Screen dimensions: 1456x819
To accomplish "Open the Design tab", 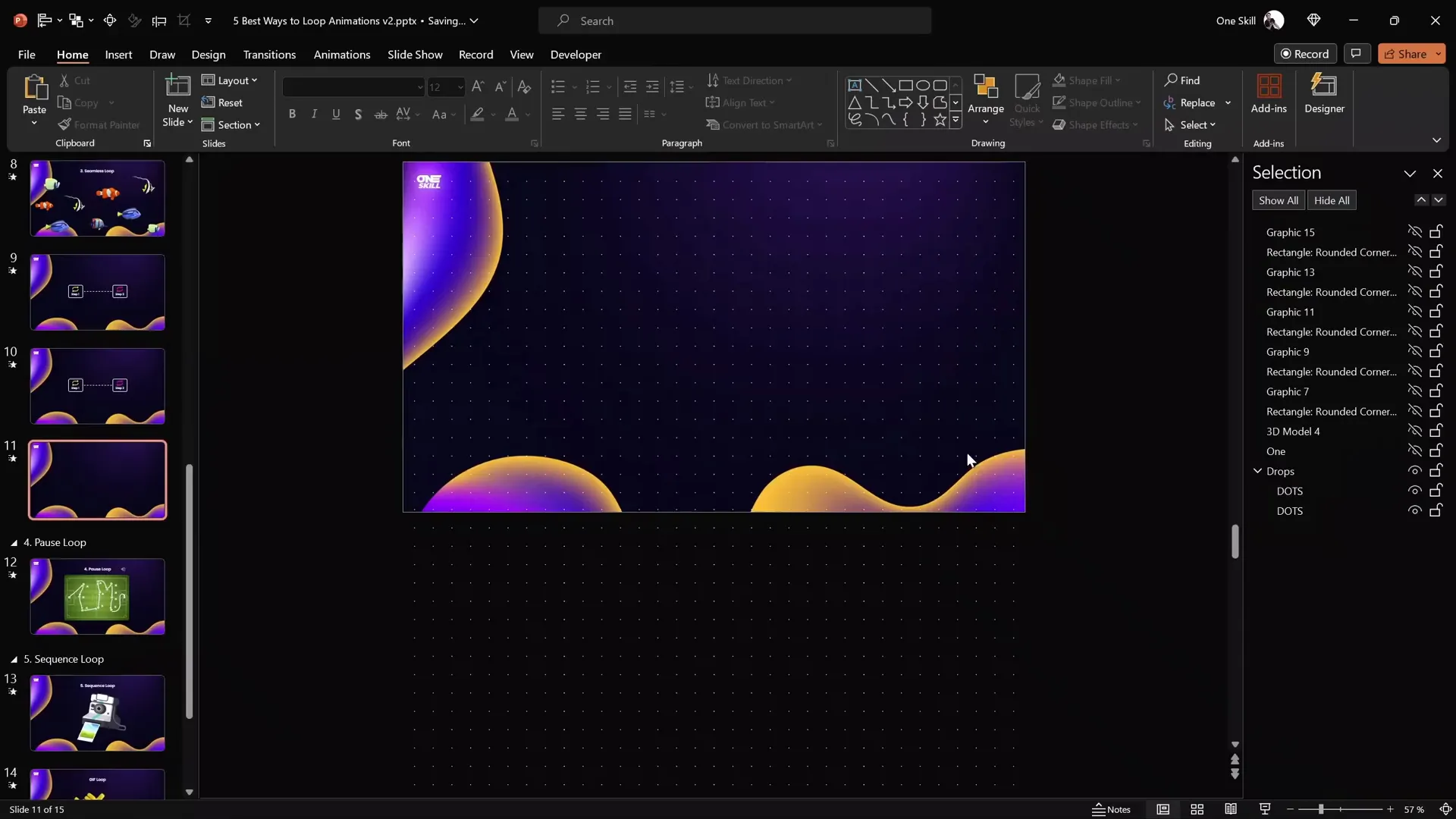I will 209,55.
